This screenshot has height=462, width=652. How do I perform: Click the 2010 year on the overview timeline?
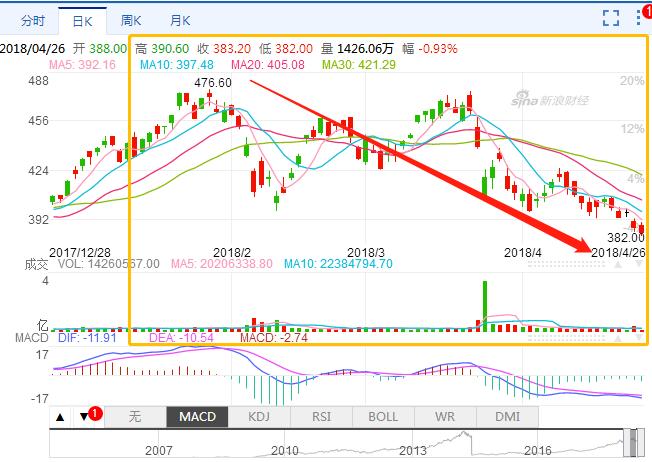coord(285,451)
